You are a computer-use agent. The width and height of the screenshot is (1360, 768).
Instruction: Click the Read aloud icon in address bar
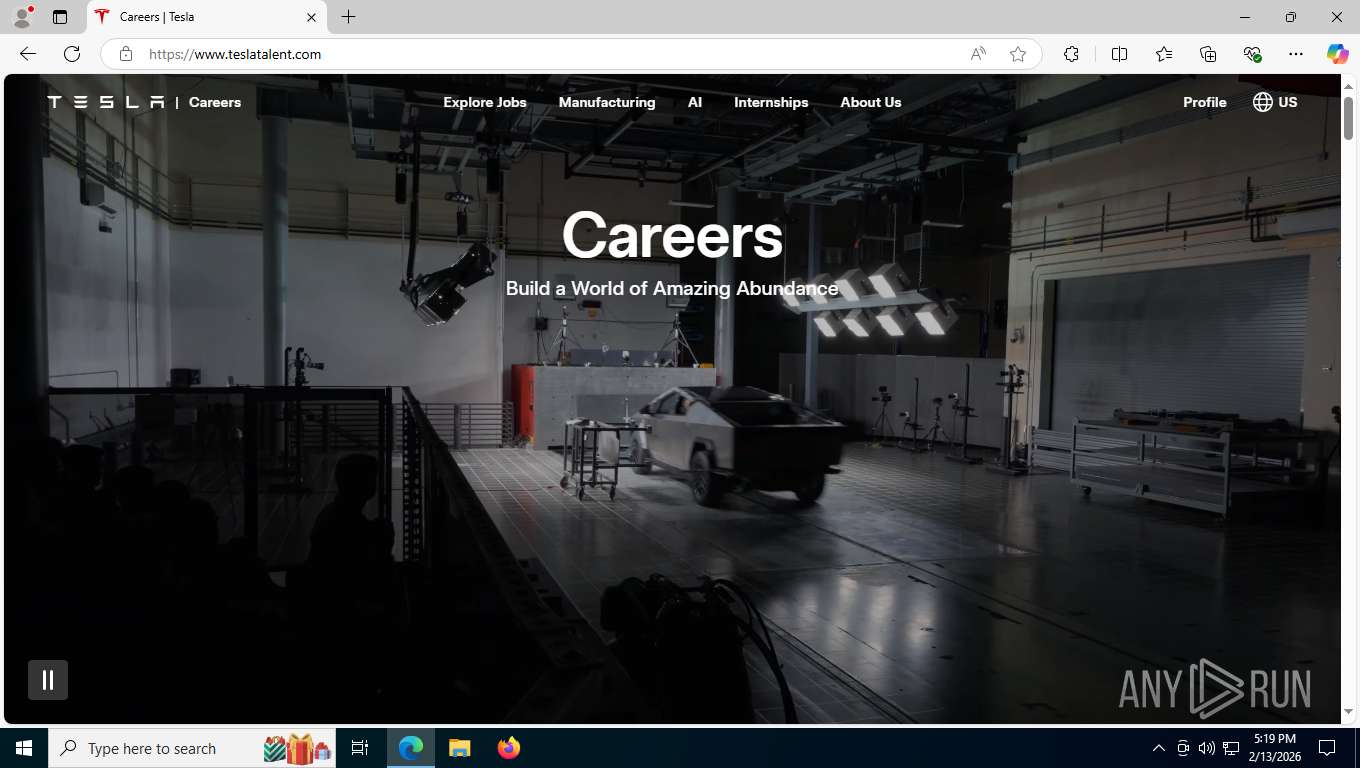click(978, 54)
